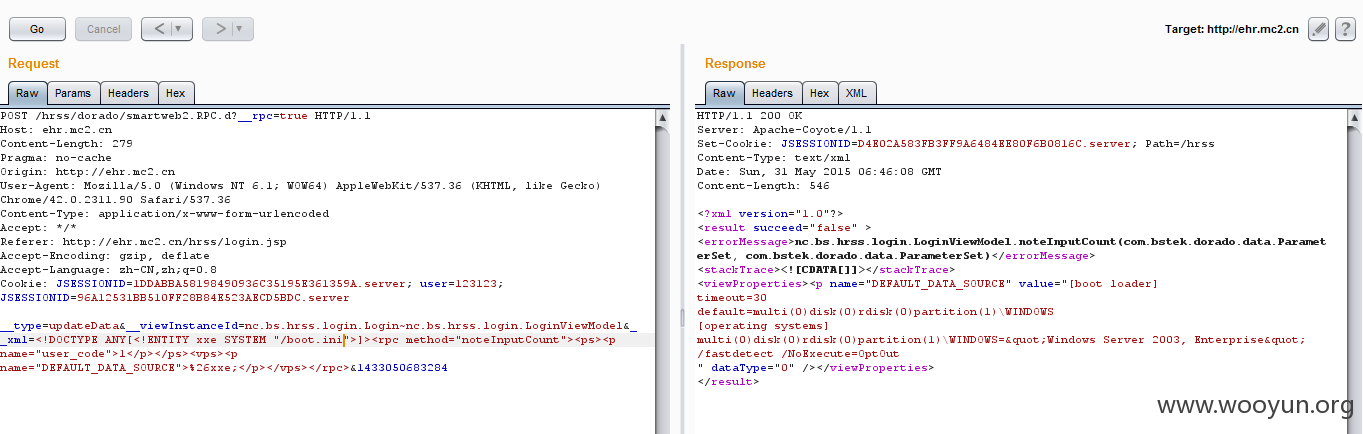Click the Target: http://ehr.mc2.cn label
This screenshot has height=434, width=1363.
[x=1232, y=30]
